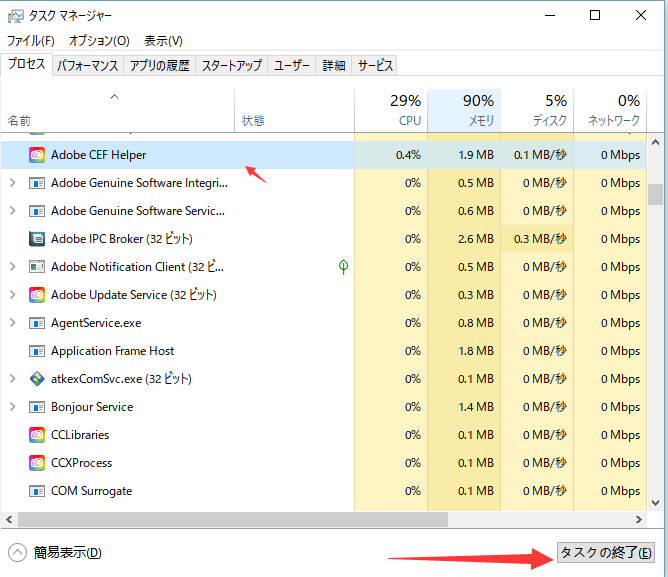Open the 表示(V) menu
The height and width of the screenshot is (577, 668).
coord(163,41)
